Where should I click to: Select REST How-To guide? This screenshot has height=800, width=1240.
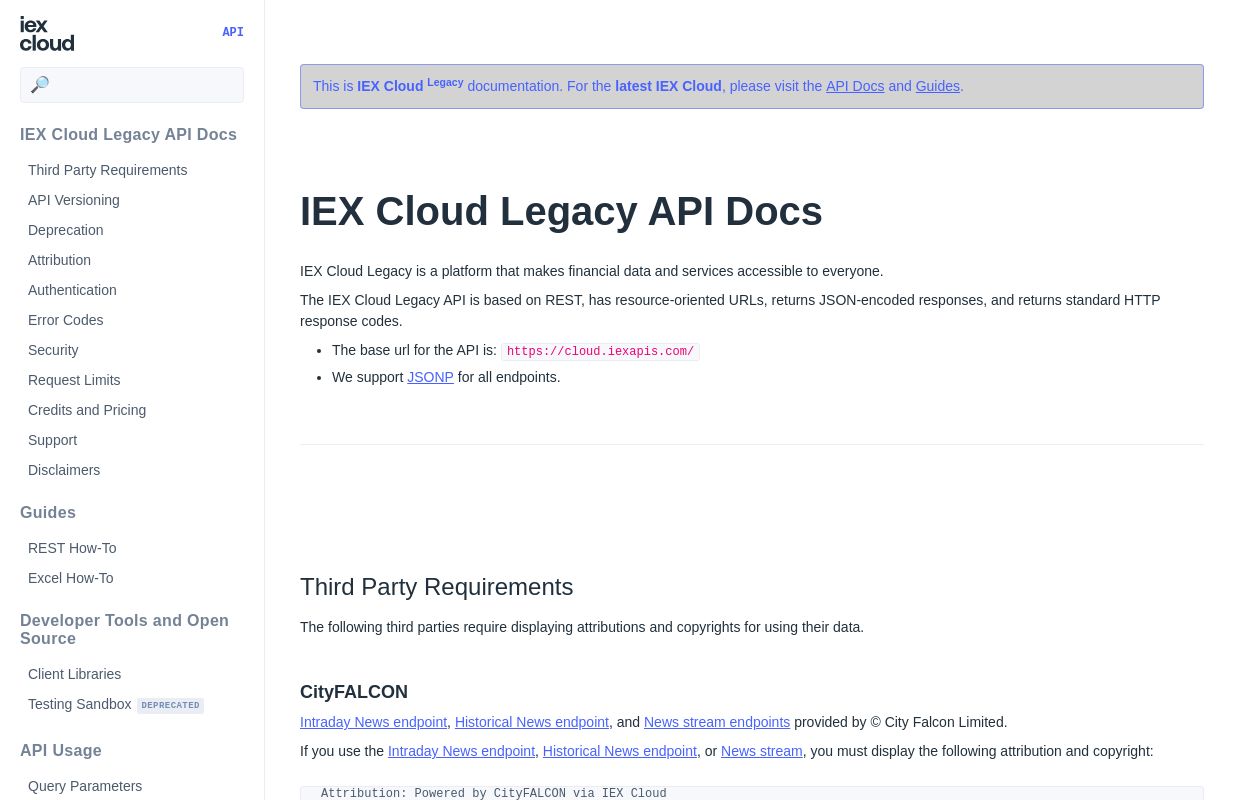pos(72,548)
